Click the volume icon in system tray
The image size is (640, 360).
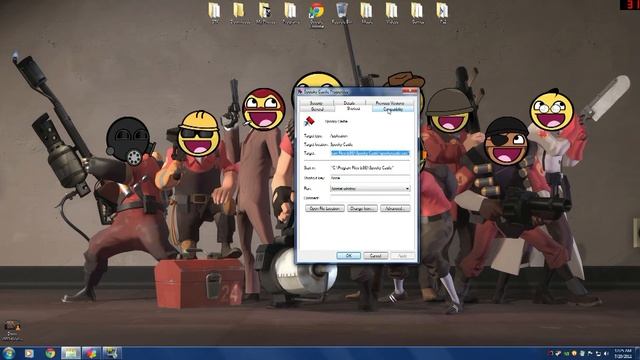coord(606,353)
